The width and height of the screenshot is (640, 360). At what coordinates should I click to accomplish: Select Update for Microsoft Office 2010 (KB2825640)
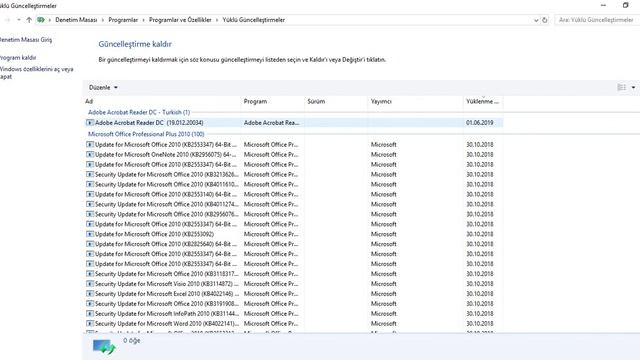[293, 244]
